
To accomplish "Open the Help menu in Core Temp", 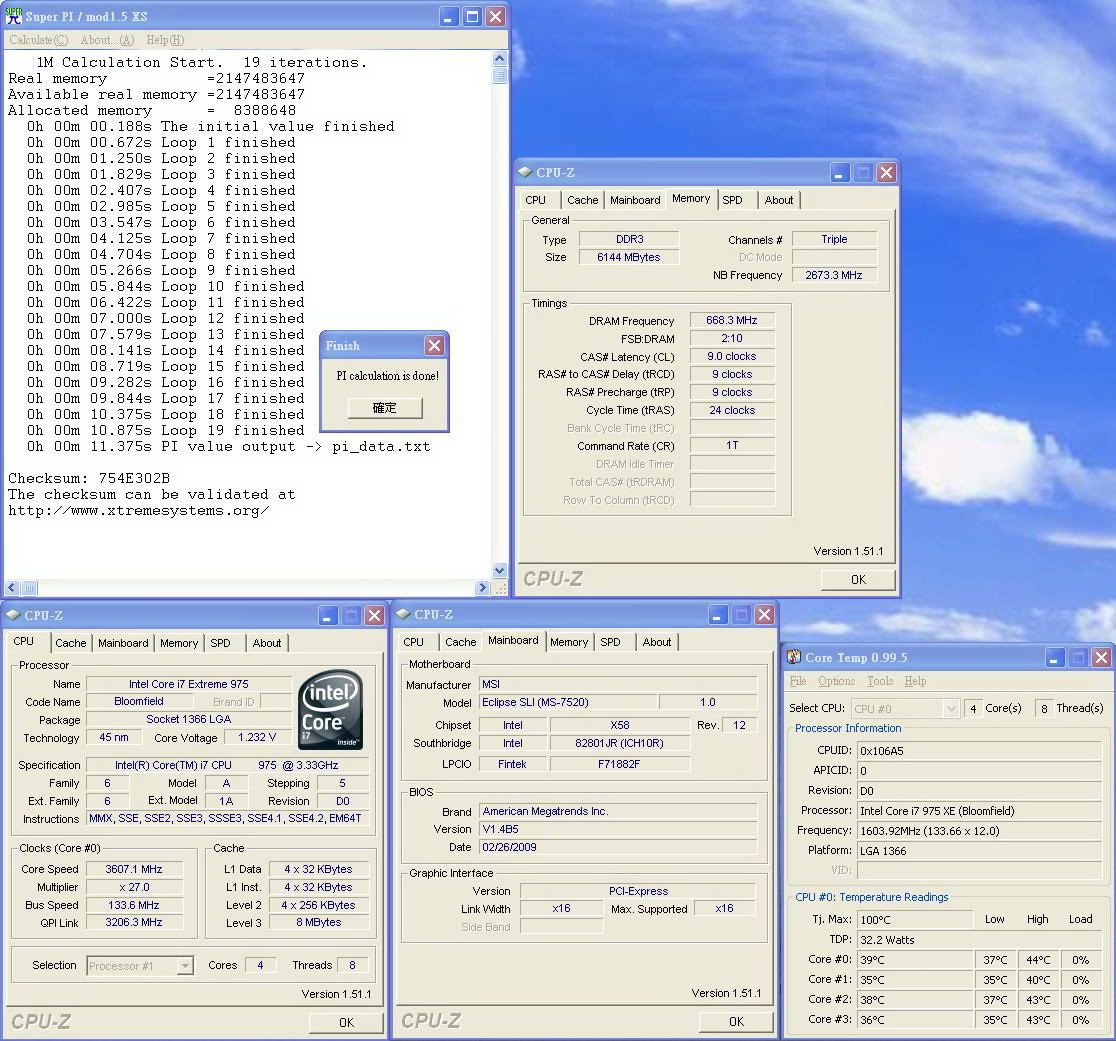I will pos(915,681).
